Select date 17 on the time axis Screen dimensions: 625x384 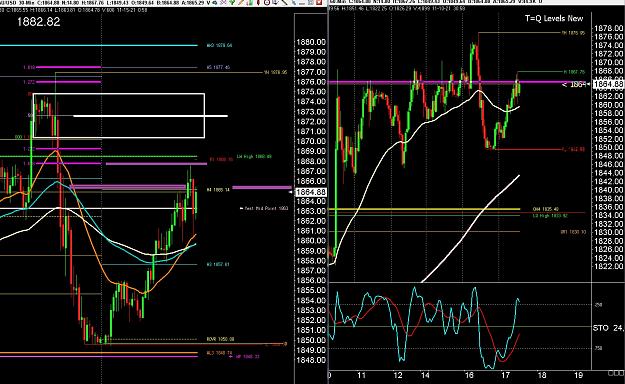point(505,375)
